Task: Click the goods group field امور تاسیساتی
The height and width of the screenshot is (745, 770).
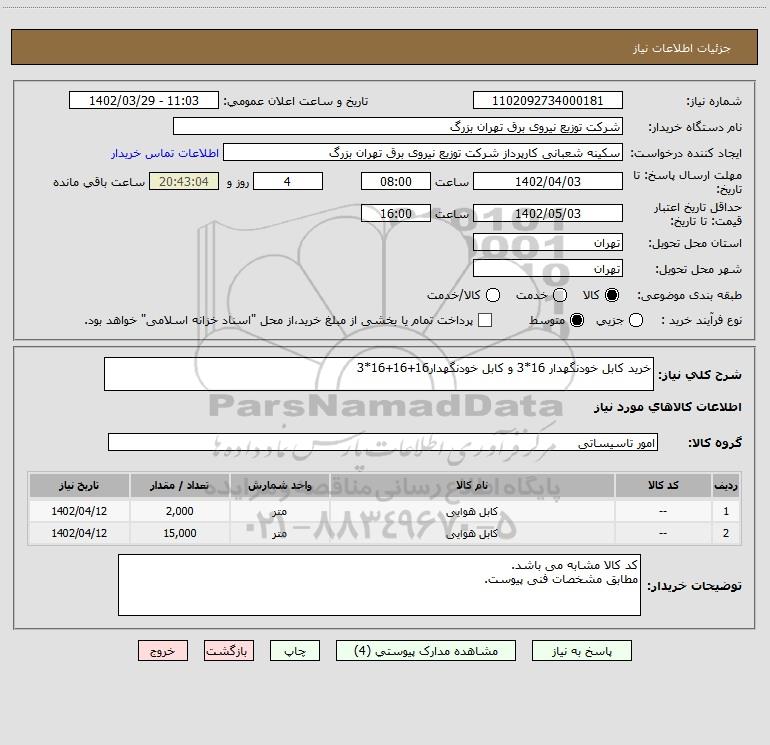Action: 383,442
